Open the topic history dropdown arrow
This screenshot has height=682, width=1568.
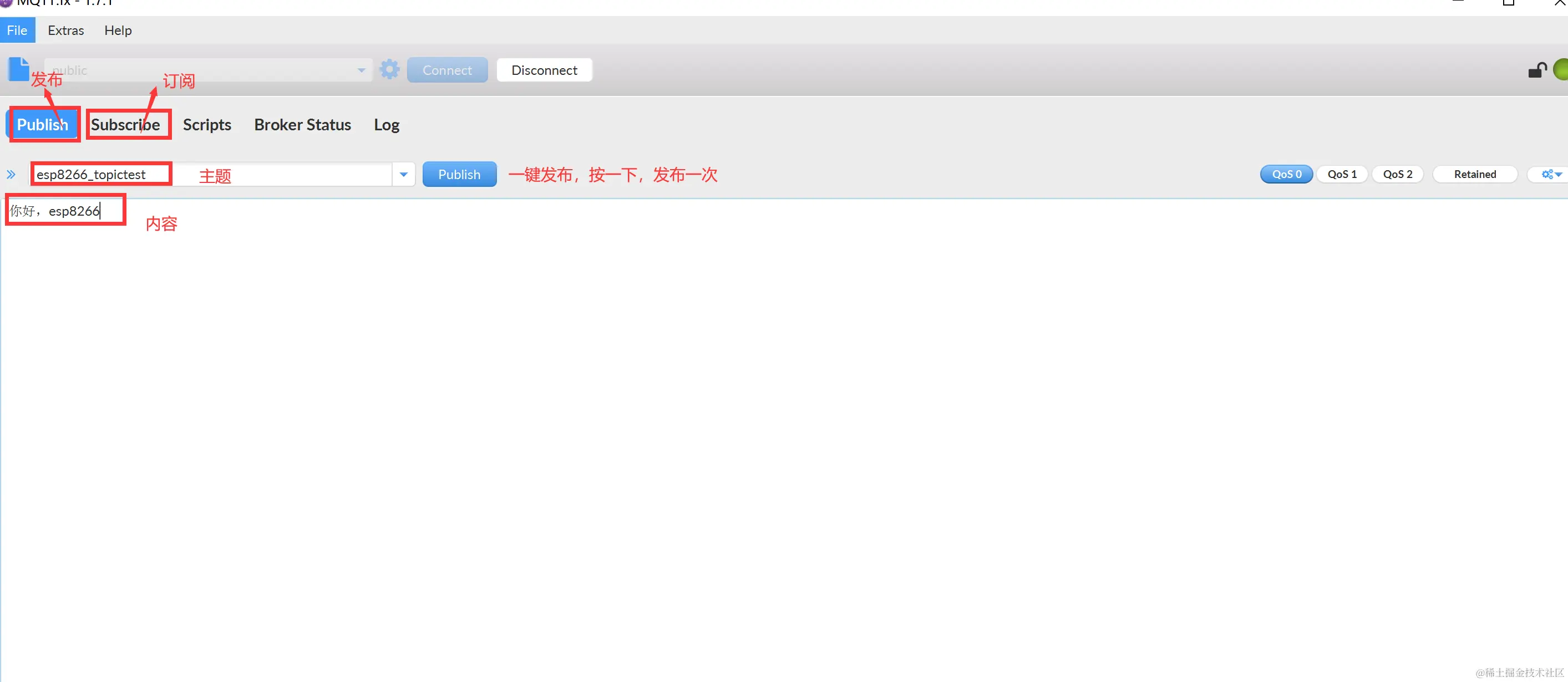point(404,175)
